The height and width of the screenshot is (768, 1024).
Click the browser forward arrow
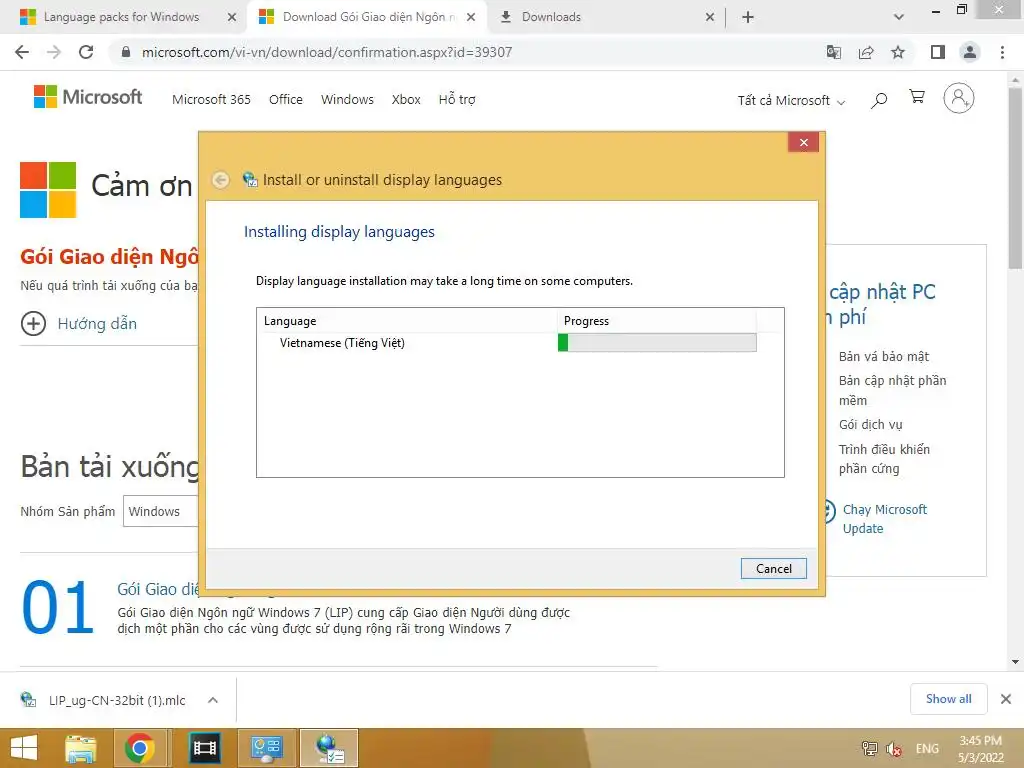pos(54,52)
